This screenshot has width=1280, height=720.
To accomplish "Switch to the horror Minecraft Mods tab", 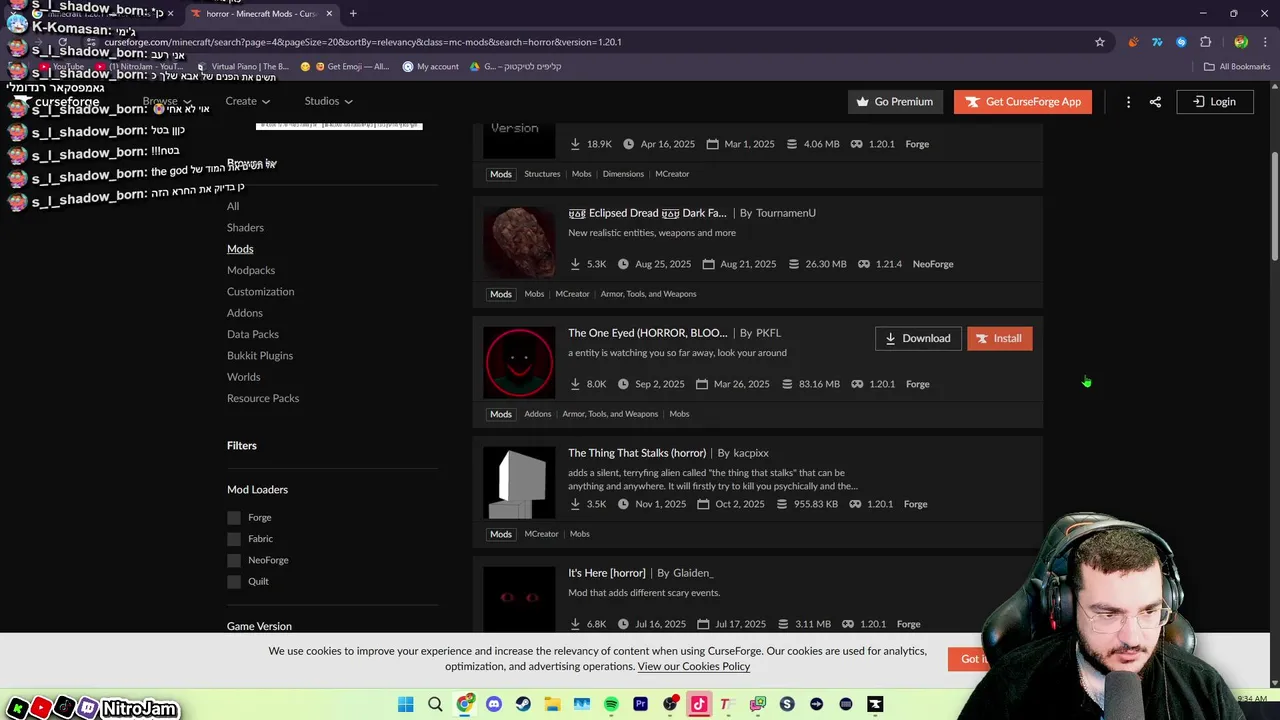I will click(x=260, y=13).
